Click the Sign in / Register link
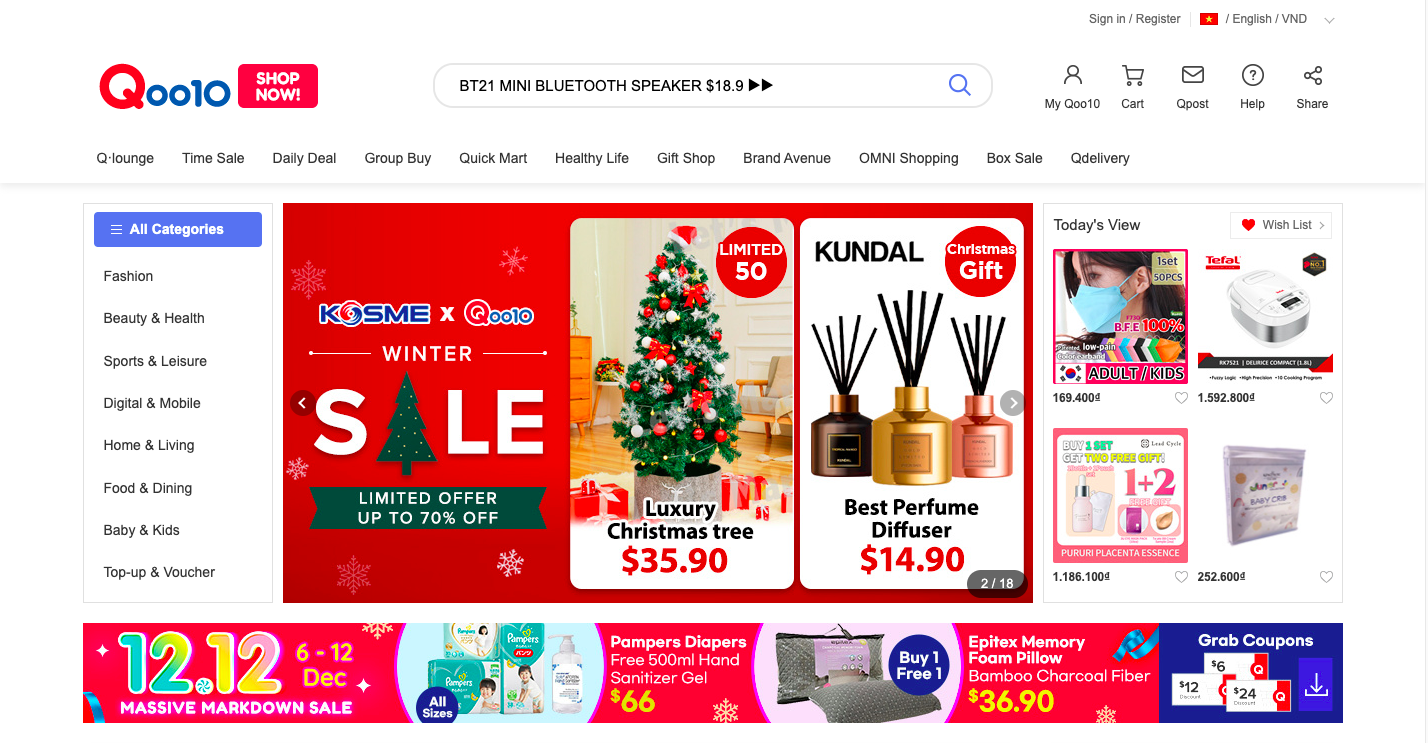Screen dimensions: 1428x743 [1135, 19]
